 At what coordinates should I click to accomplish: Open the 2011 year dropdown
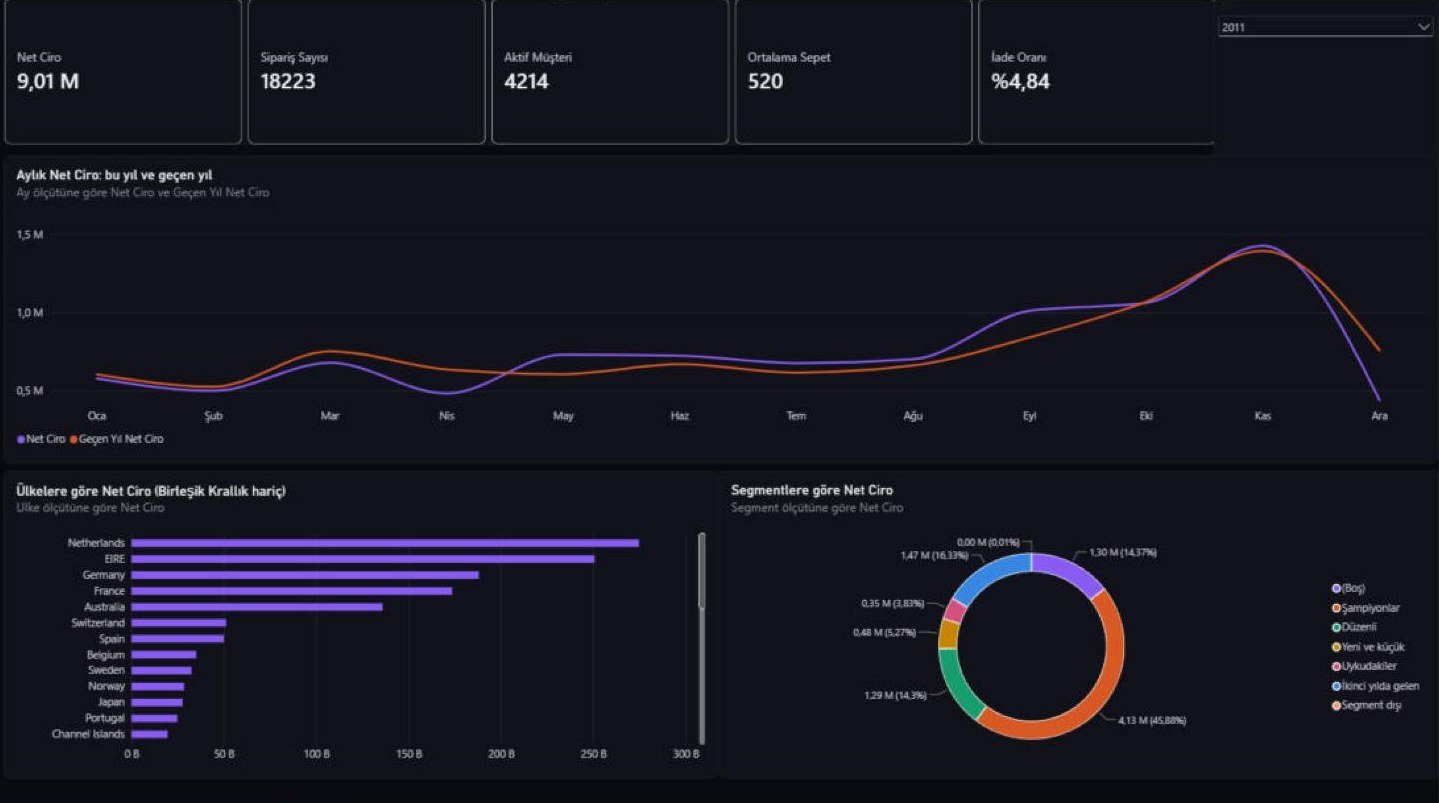click(x=1325, y=28)
